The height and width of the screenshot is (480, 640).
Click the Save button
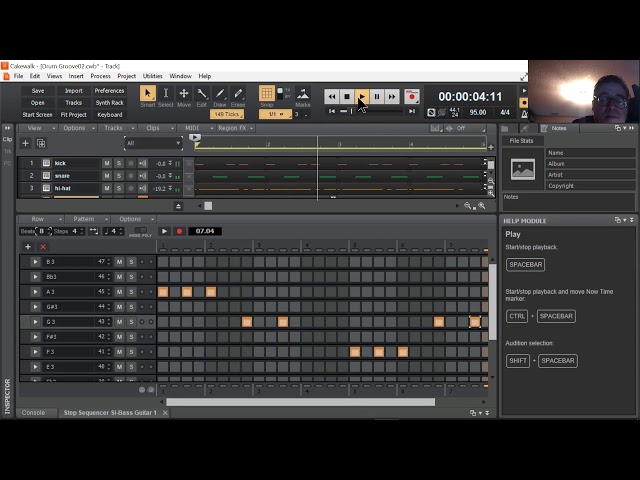tap(38, 91)
